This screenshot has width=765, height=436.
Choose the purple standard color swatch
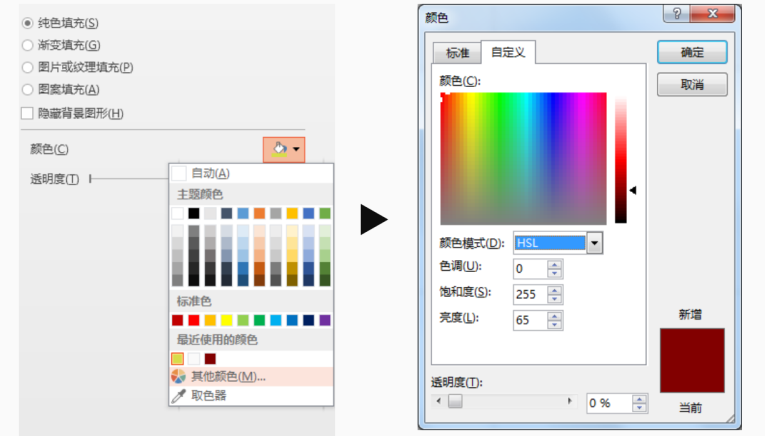[325, 320]
